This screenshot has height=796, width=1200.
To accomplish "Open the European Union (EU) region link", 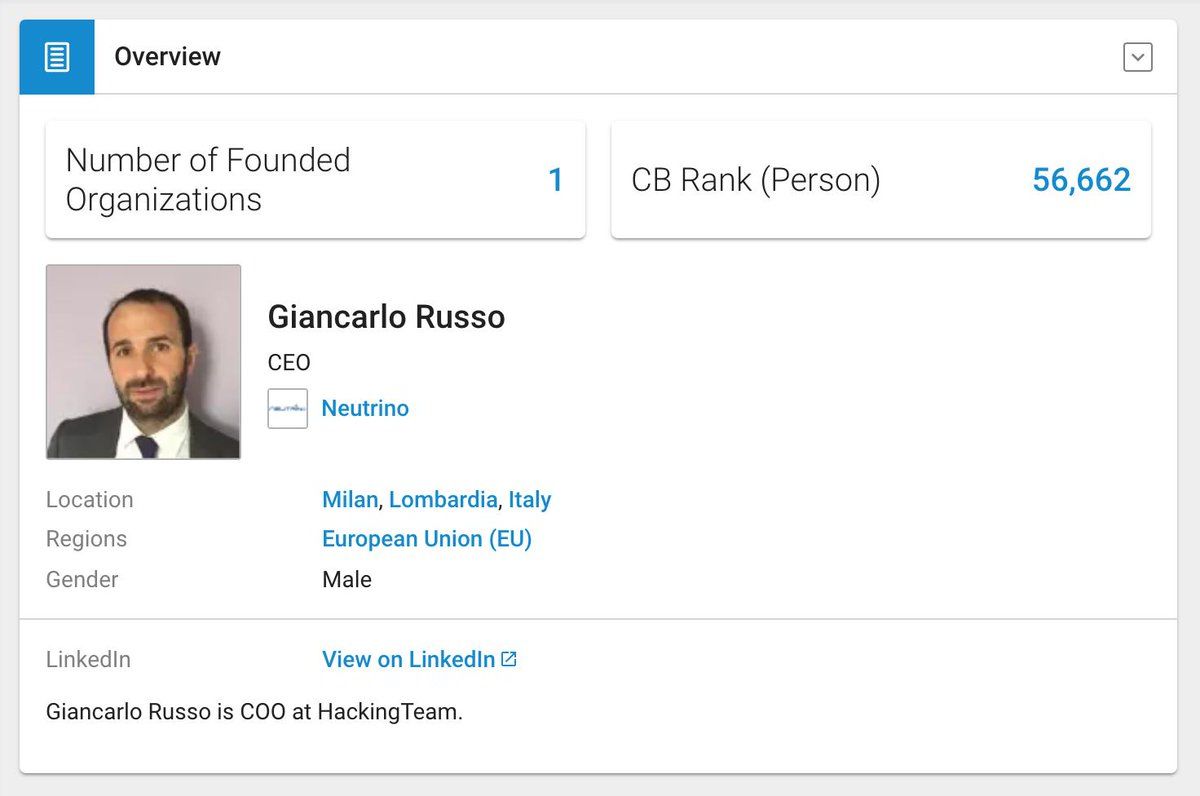I will point(427,539).
